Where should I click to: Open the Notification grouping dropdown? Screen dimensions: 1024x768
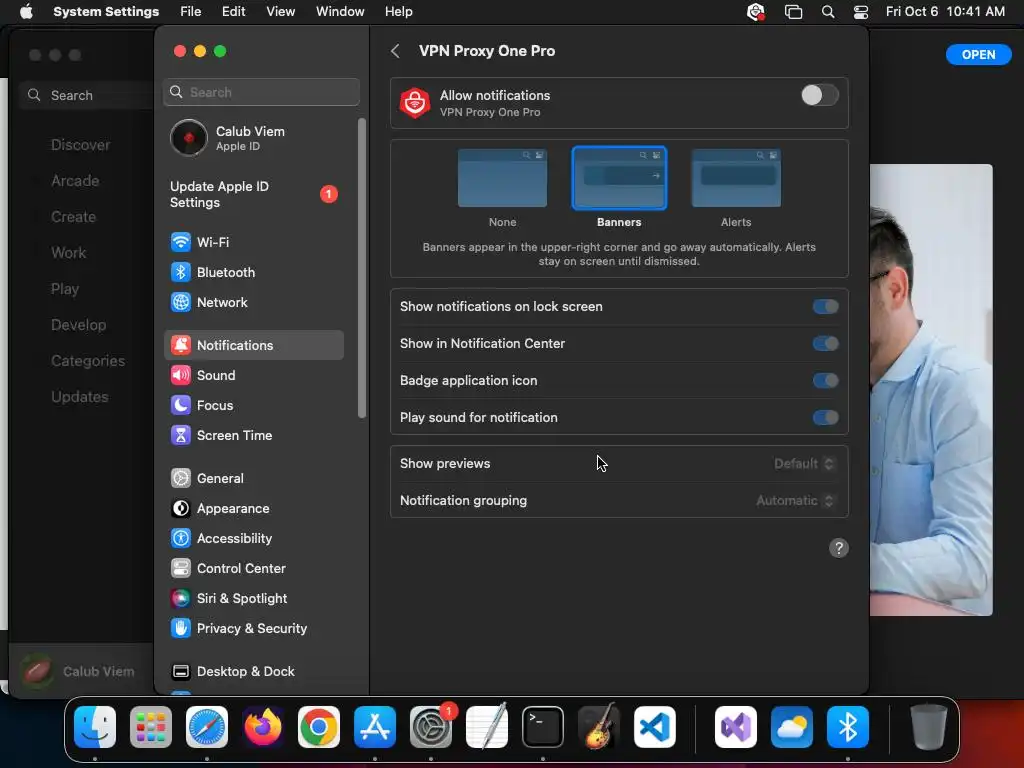click(795, 501)
